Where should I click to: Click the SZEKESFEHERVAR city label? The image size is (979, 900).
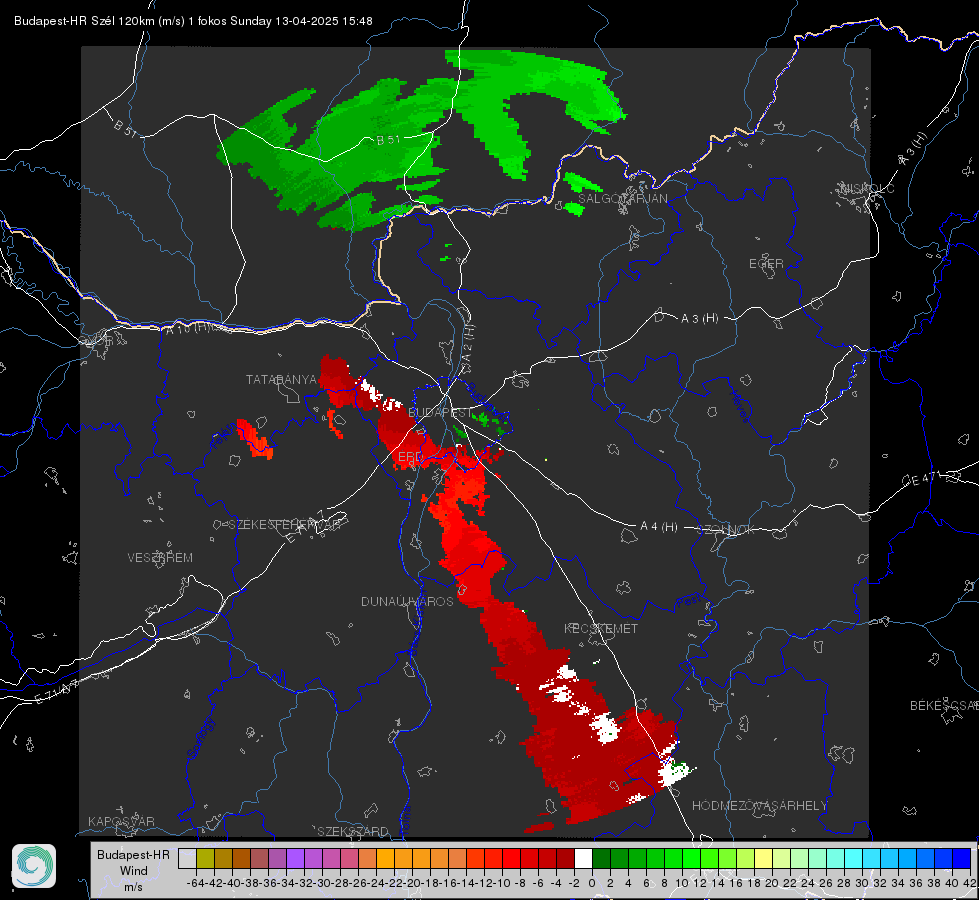(x=285, y=525)
